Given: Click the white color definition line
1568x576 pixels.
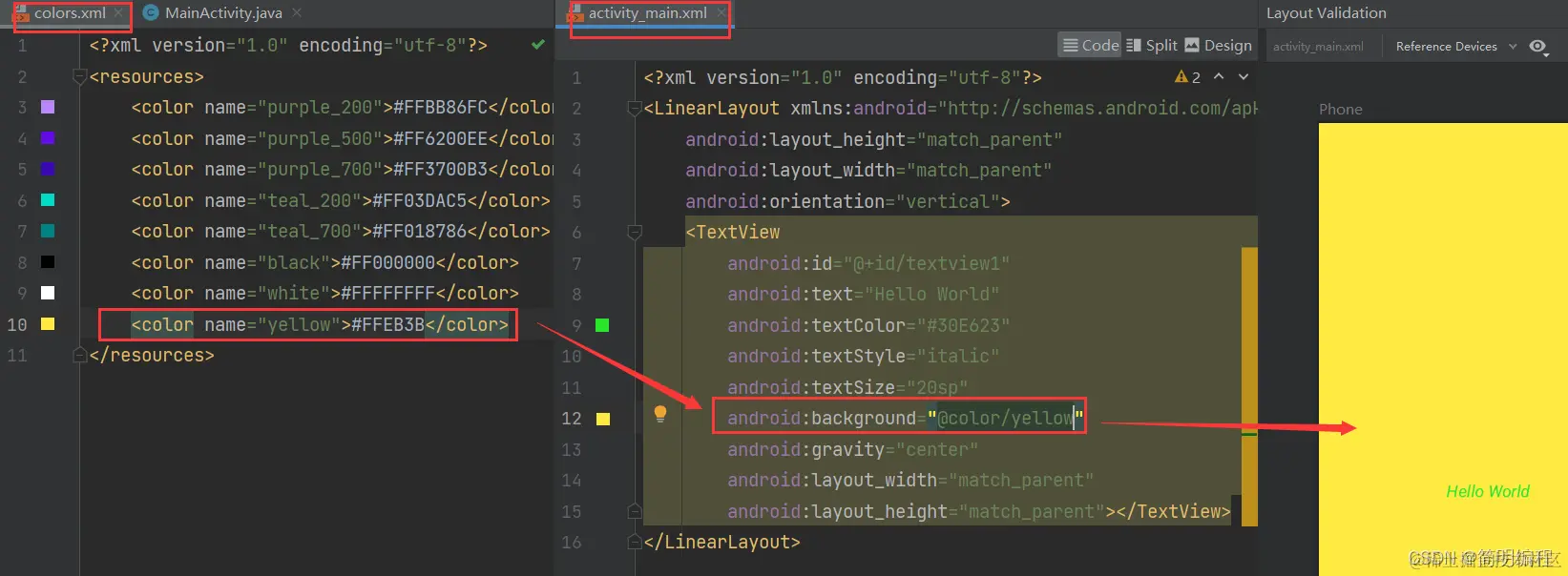Looking at the screenshot, I should tap(325, 293).
